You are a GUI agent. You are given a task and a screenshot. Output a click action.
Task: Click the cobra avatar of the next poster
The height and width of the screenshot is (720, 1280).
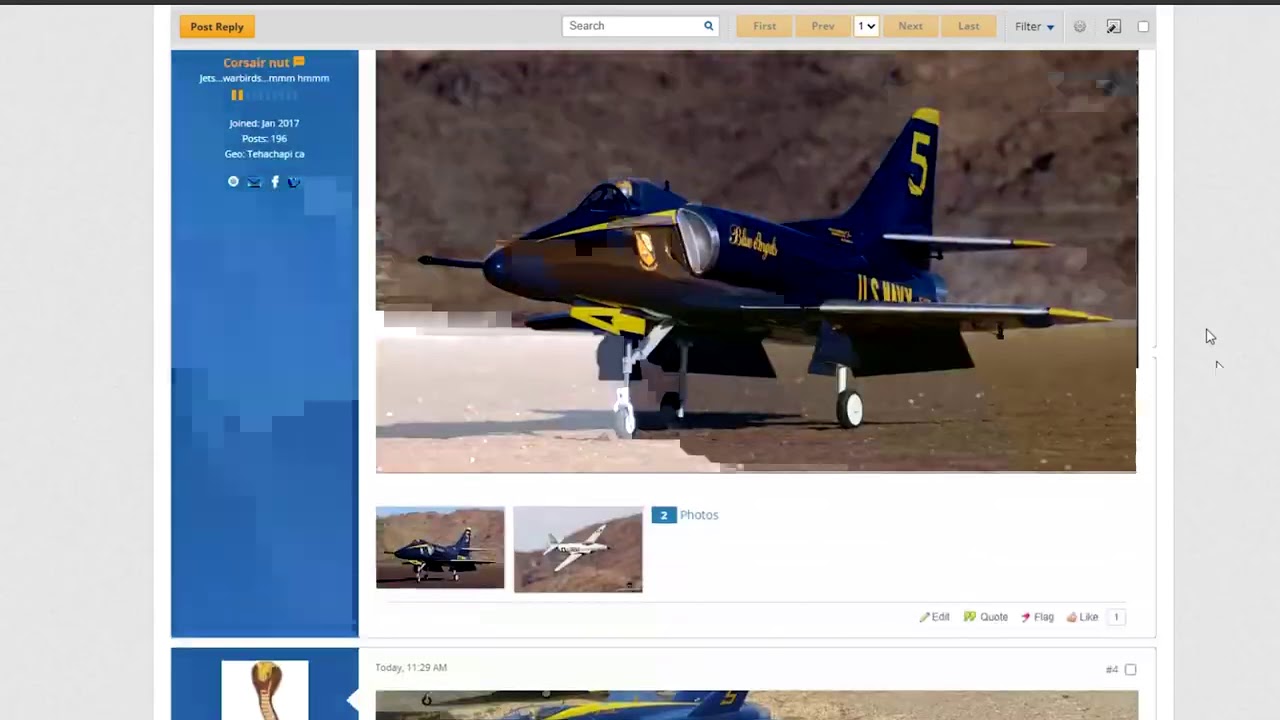click(265, 690)
